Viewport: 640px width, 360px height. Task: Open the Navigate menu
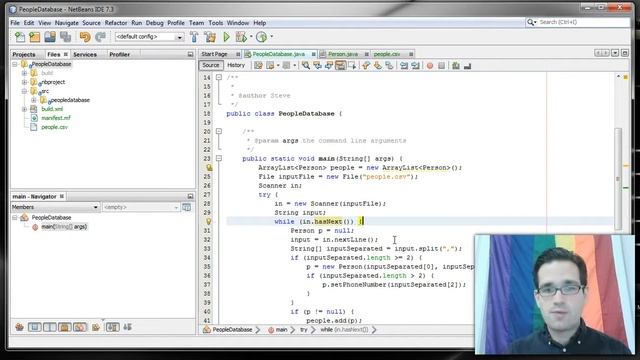[67, 23]
